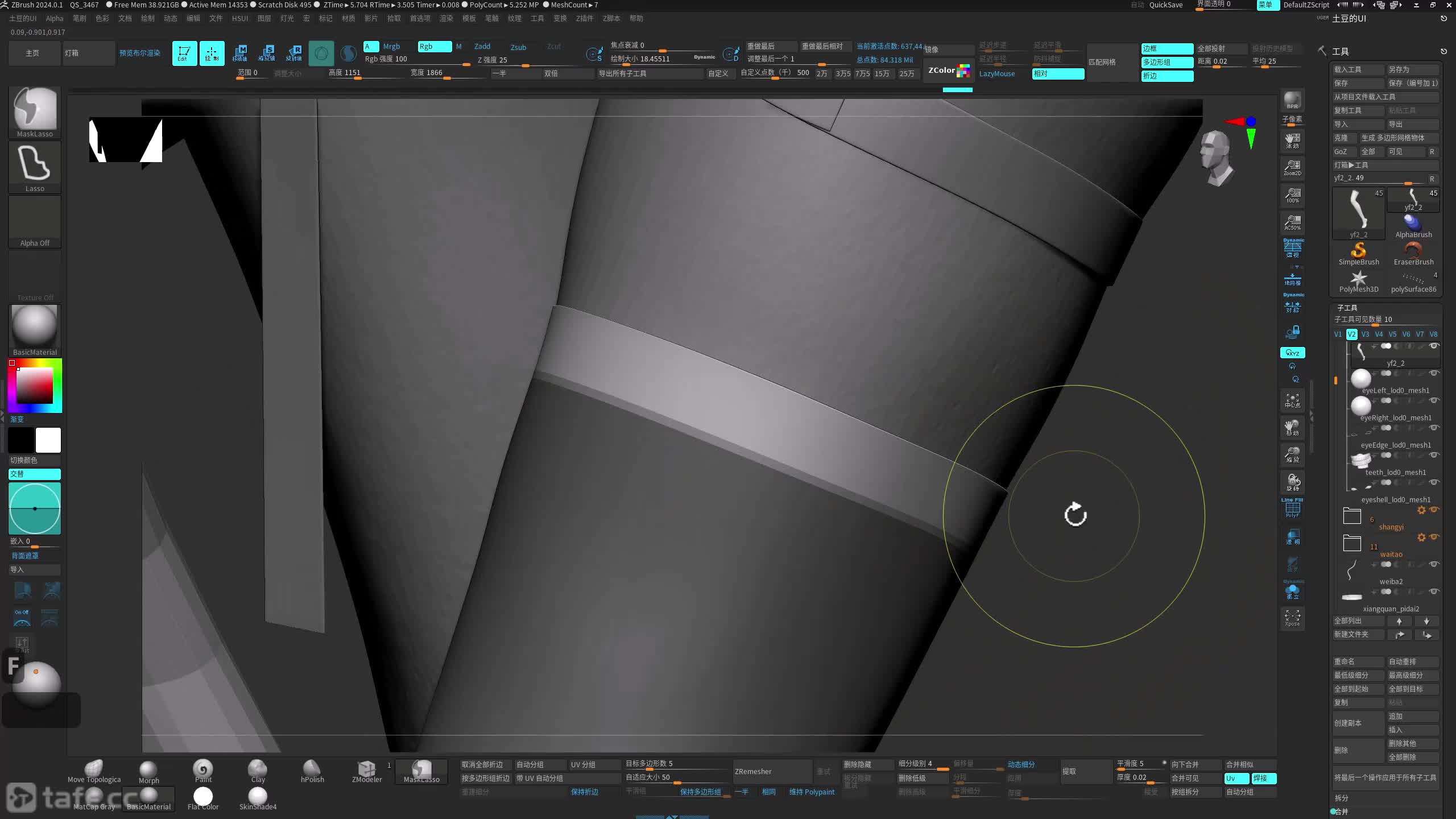Toggle the floor grid (地网格)

pyautogui.click(x=1292, y=279)
